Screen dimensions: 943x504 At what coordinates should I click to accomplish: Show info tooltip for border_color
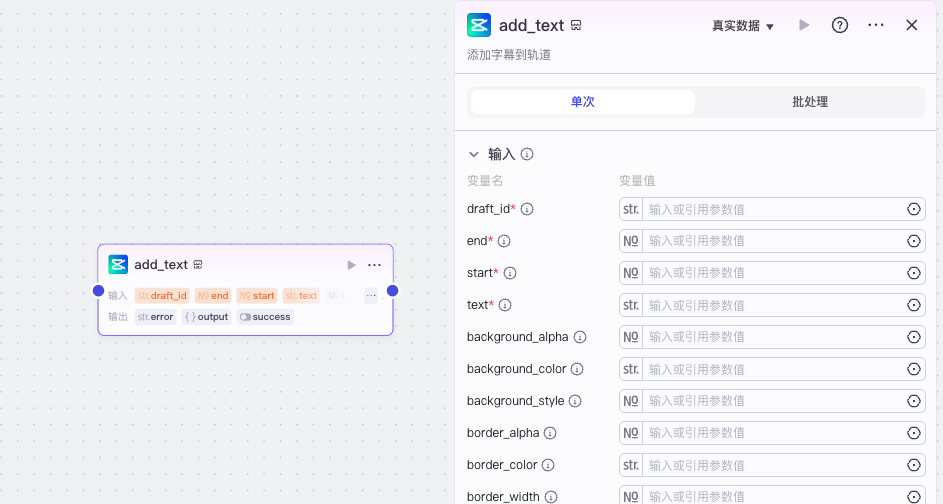(548, 465)
